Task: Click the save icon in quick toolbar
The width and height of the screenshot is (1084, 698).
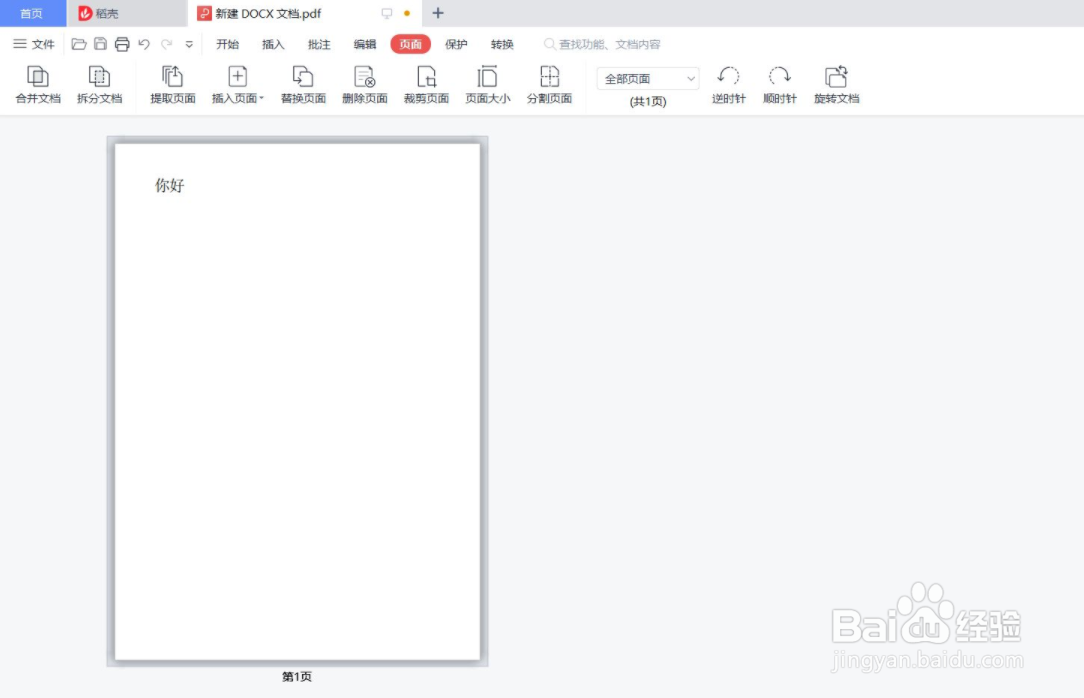Action: [x=100, y=44]
